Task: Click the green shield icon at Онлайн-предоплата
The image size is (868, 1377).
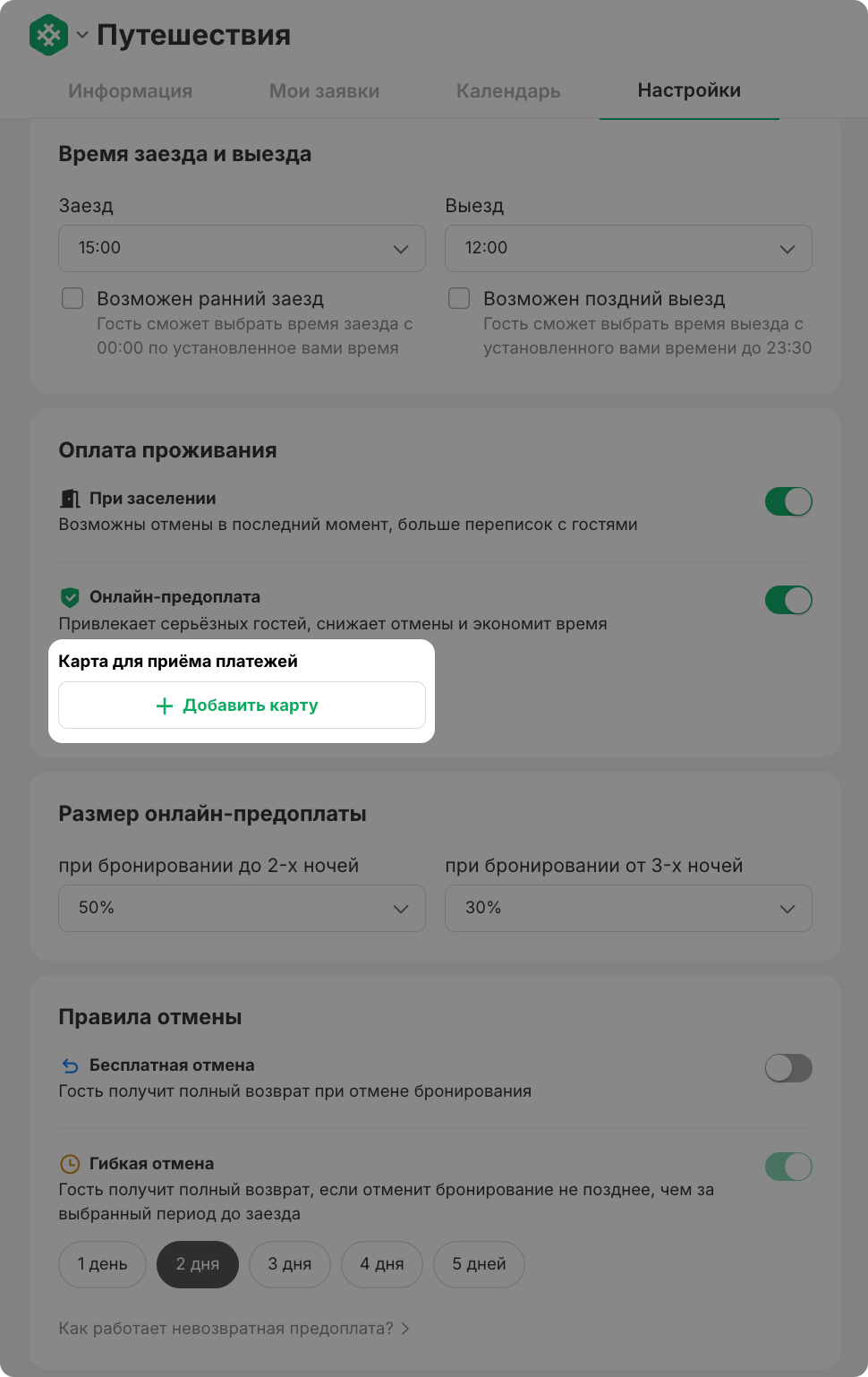Action: (70, 597)
